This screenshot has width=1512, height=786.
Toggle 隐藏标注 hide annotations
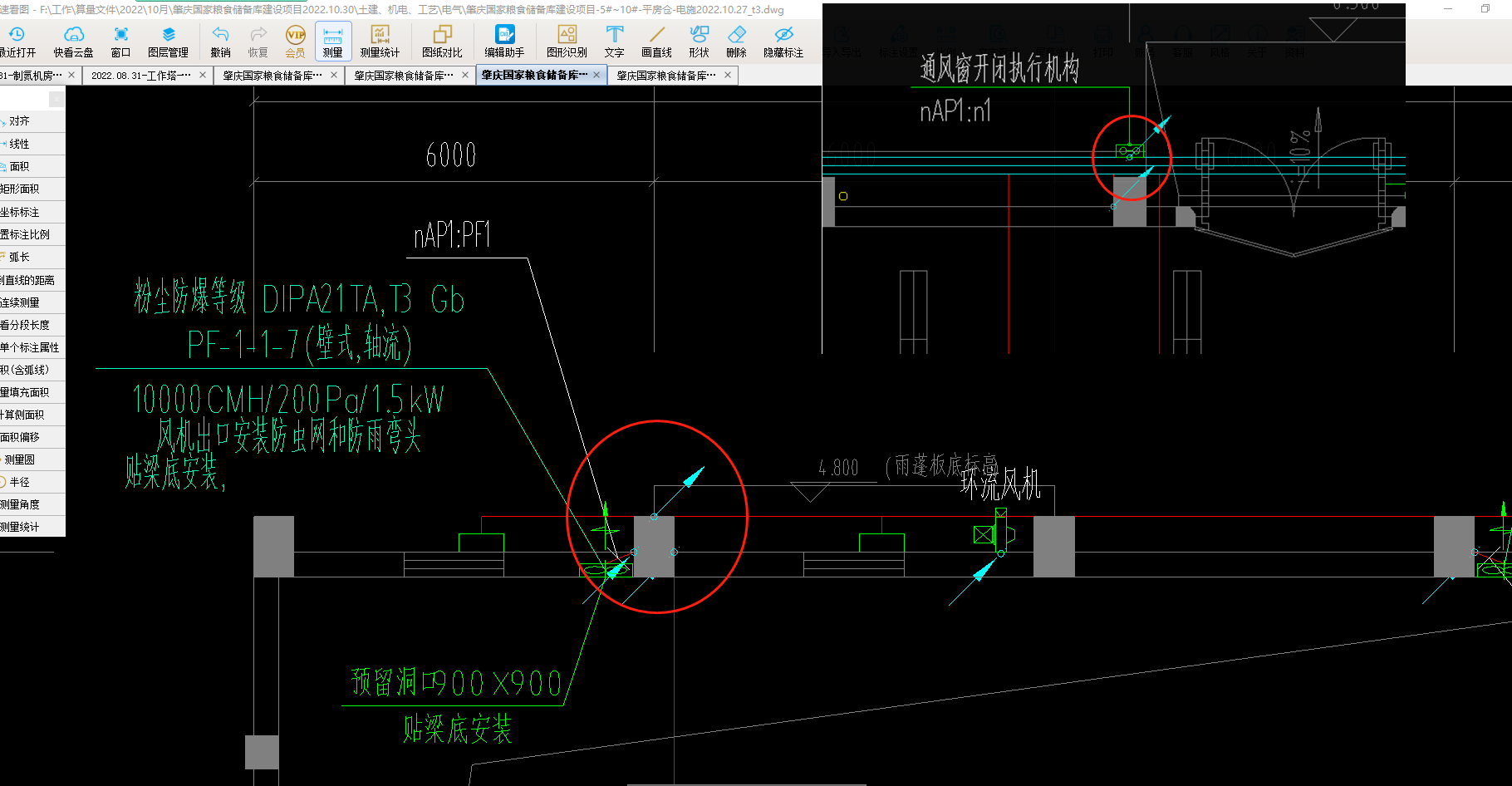(x=783, y=42)
